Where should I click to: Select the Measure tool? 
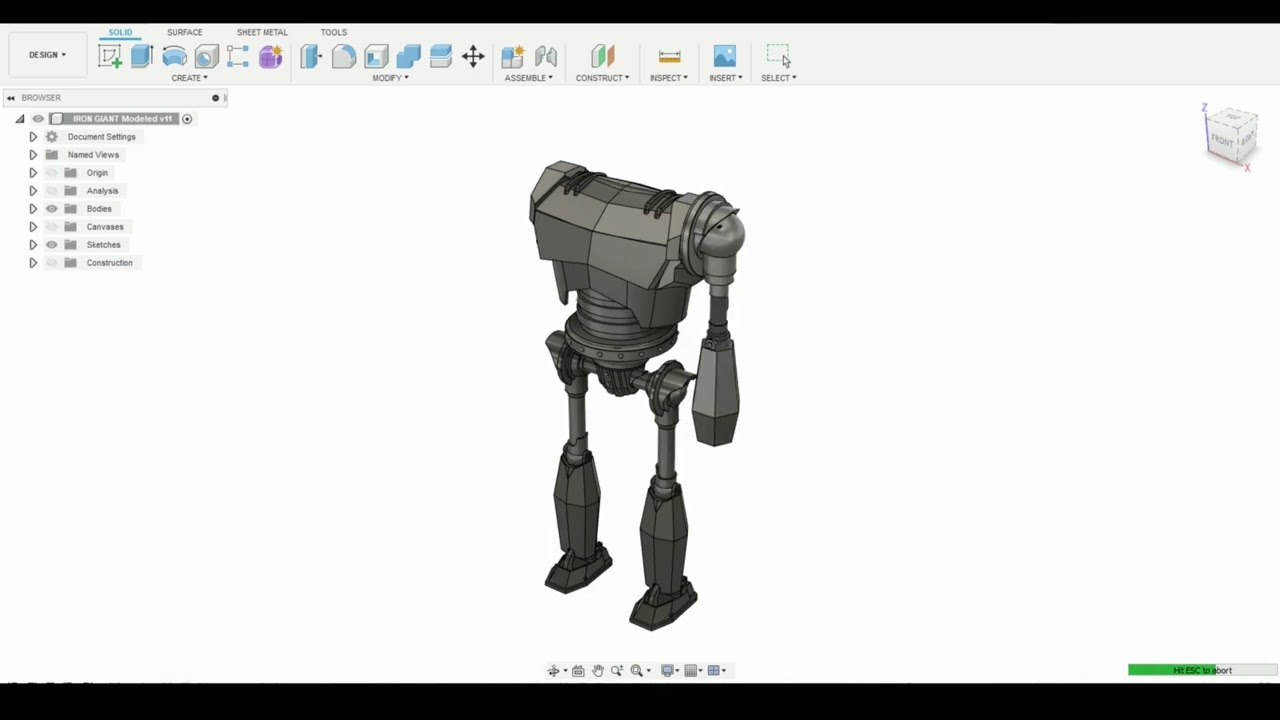pyautogui.click(x=670, y=56)
